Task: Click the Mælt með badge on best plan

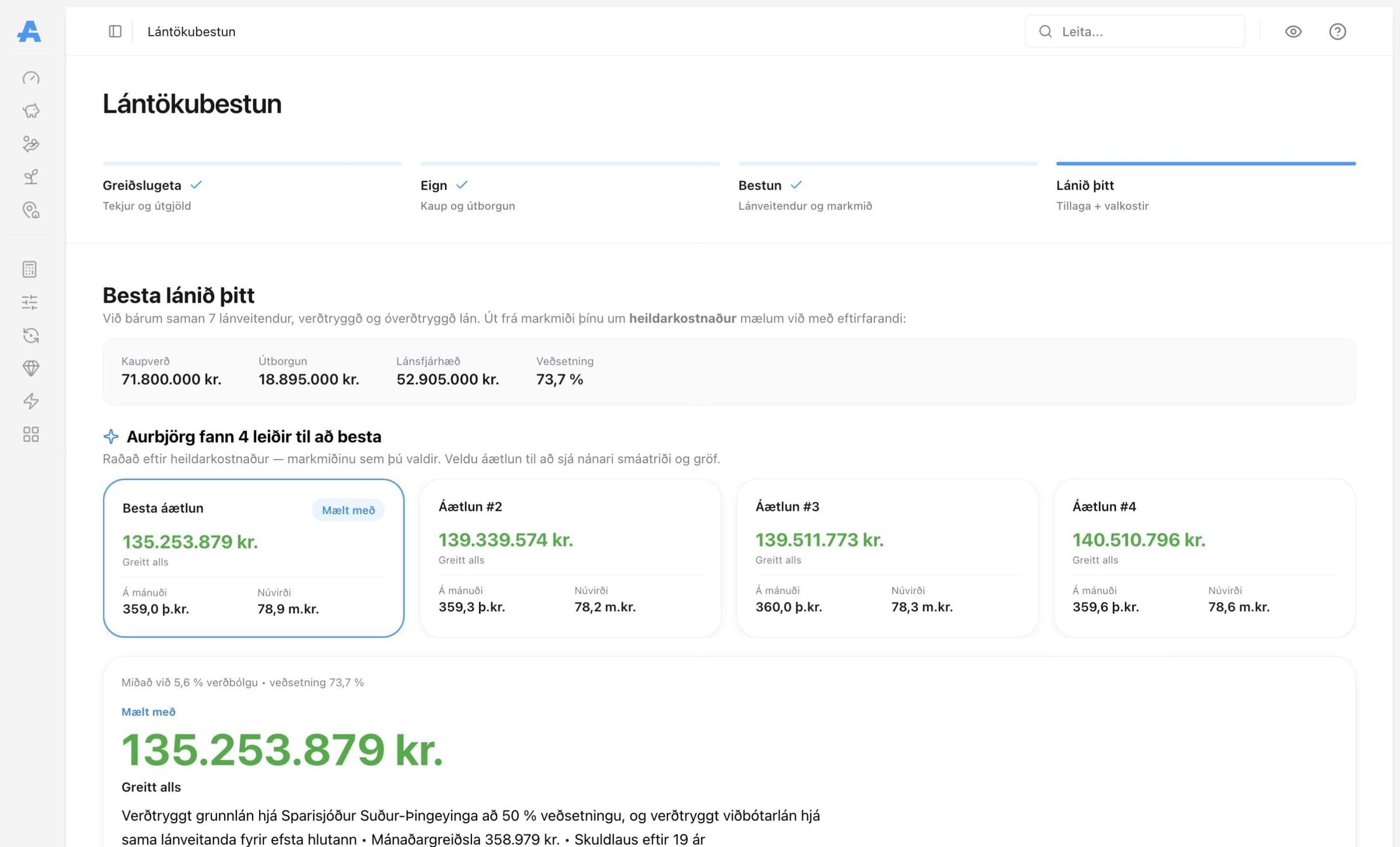Action: pyautogui.click(x=348, y=510)
